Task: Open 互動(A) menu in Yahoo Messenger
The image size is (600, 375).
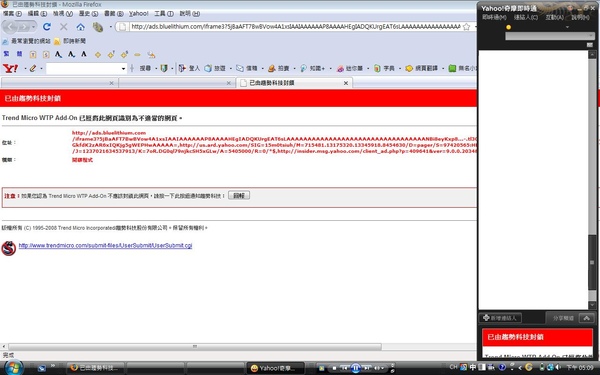Action: pyautogui.click(x=554, y=17)
